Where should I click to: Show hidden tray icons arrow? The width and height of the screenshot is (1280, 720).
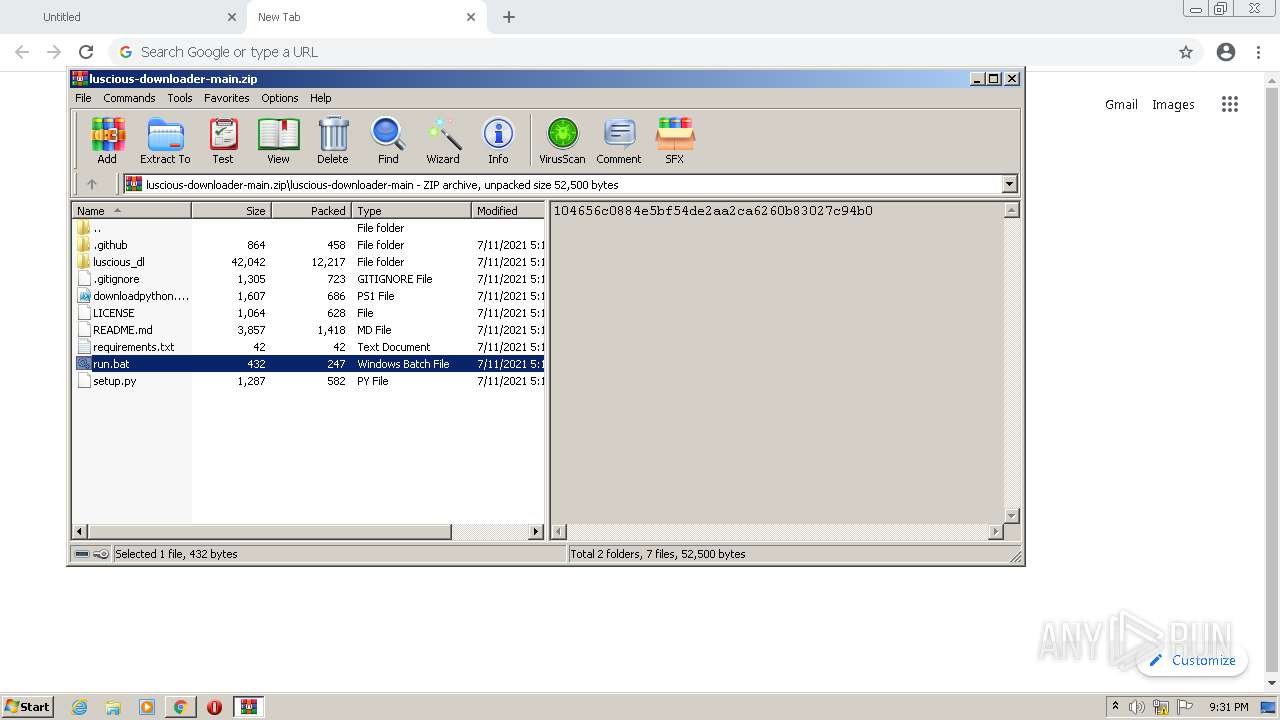click(1116, 707)
